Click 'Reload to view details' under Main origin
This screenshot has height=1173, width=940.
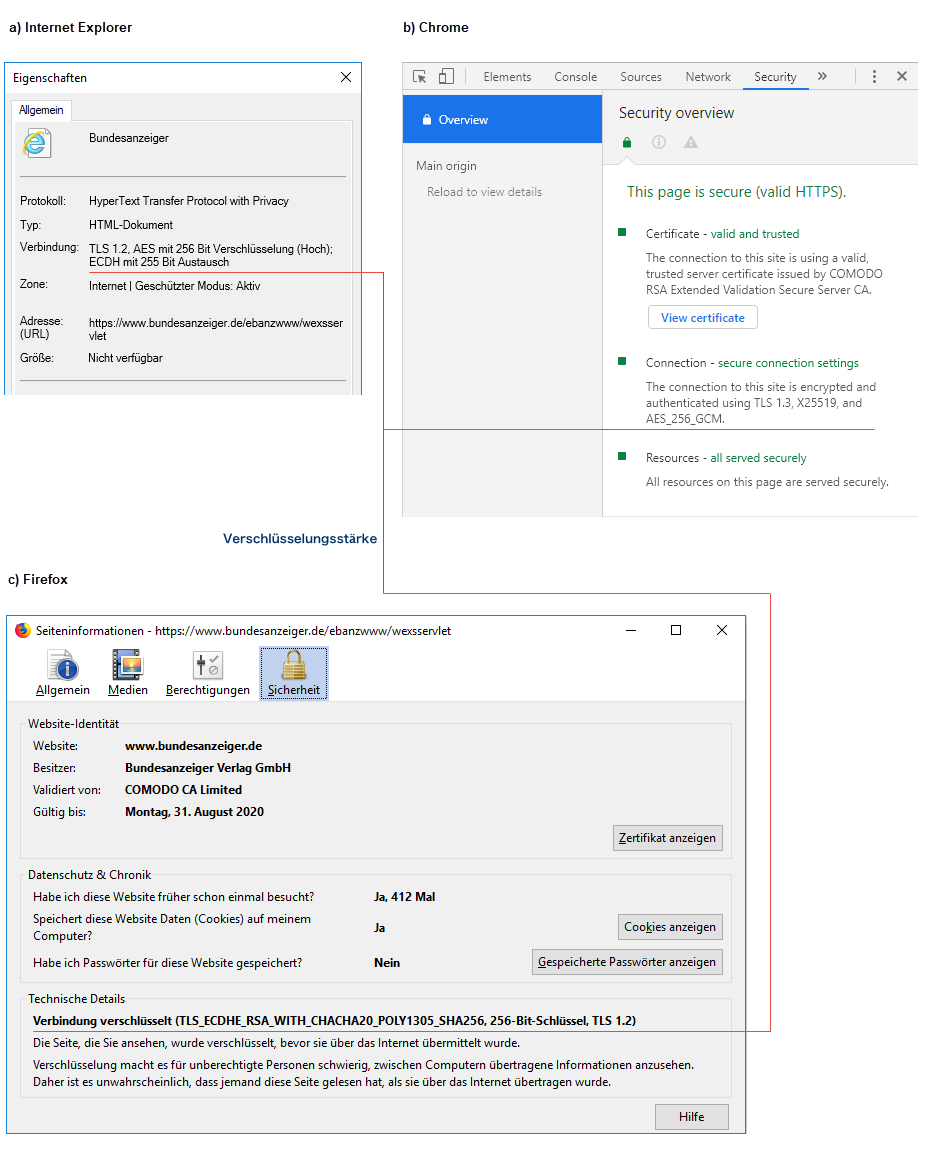tap(484, 192)
